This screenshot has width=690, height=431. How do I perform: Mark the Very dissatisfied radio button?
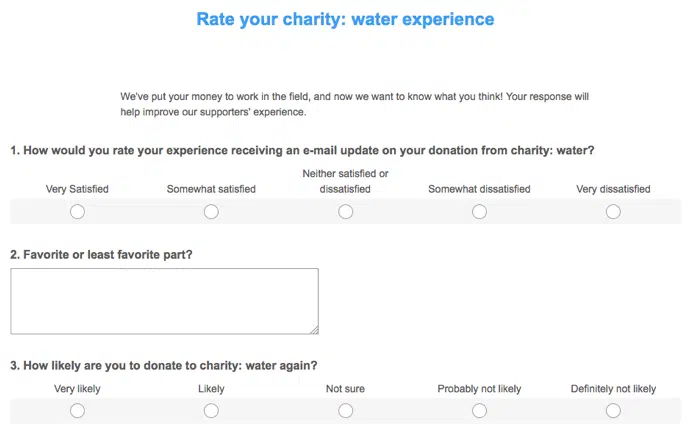pos(613,211)
